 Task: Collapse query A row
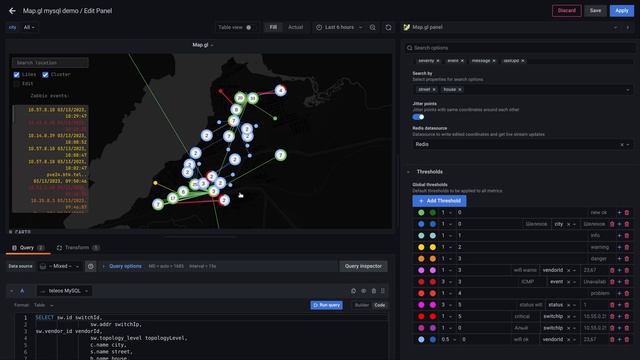coord(11,291)
